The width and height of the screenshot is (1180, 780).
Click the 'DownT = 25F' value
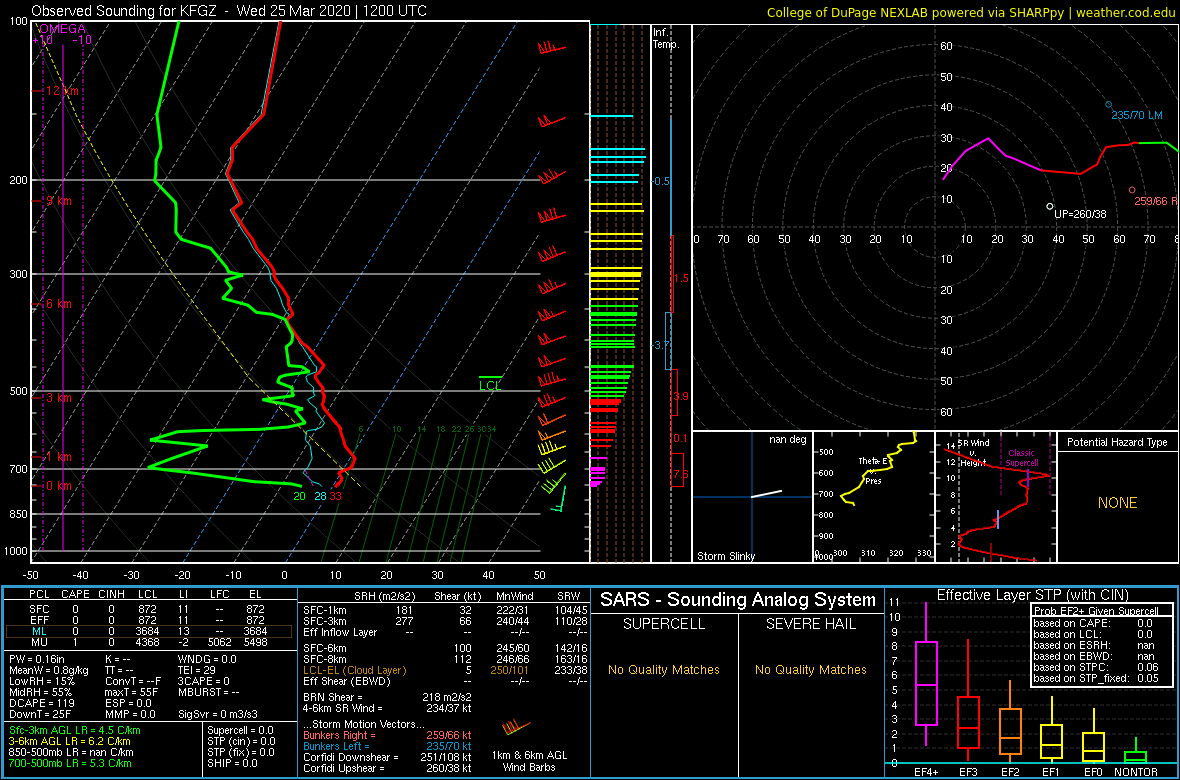(x=42, y=712)
